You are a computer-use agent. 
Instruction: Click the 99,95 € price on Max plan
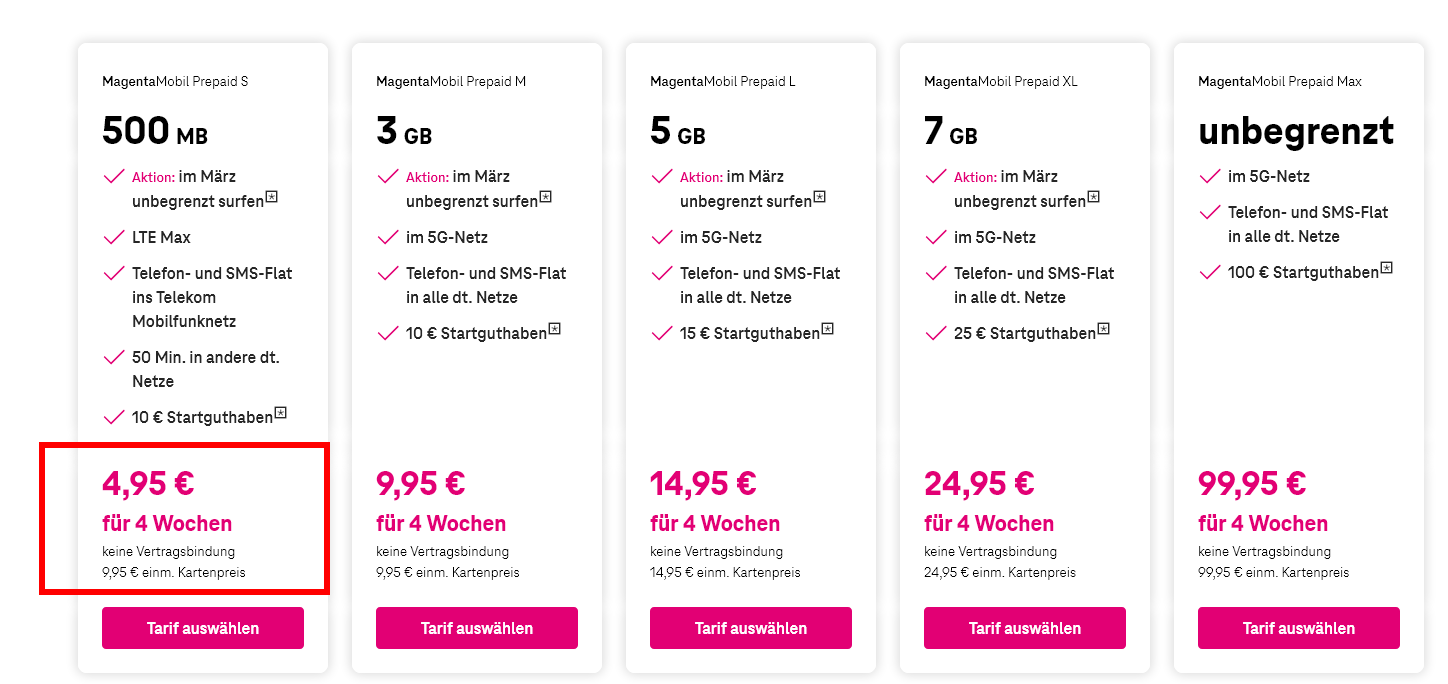coord(1252,484)
